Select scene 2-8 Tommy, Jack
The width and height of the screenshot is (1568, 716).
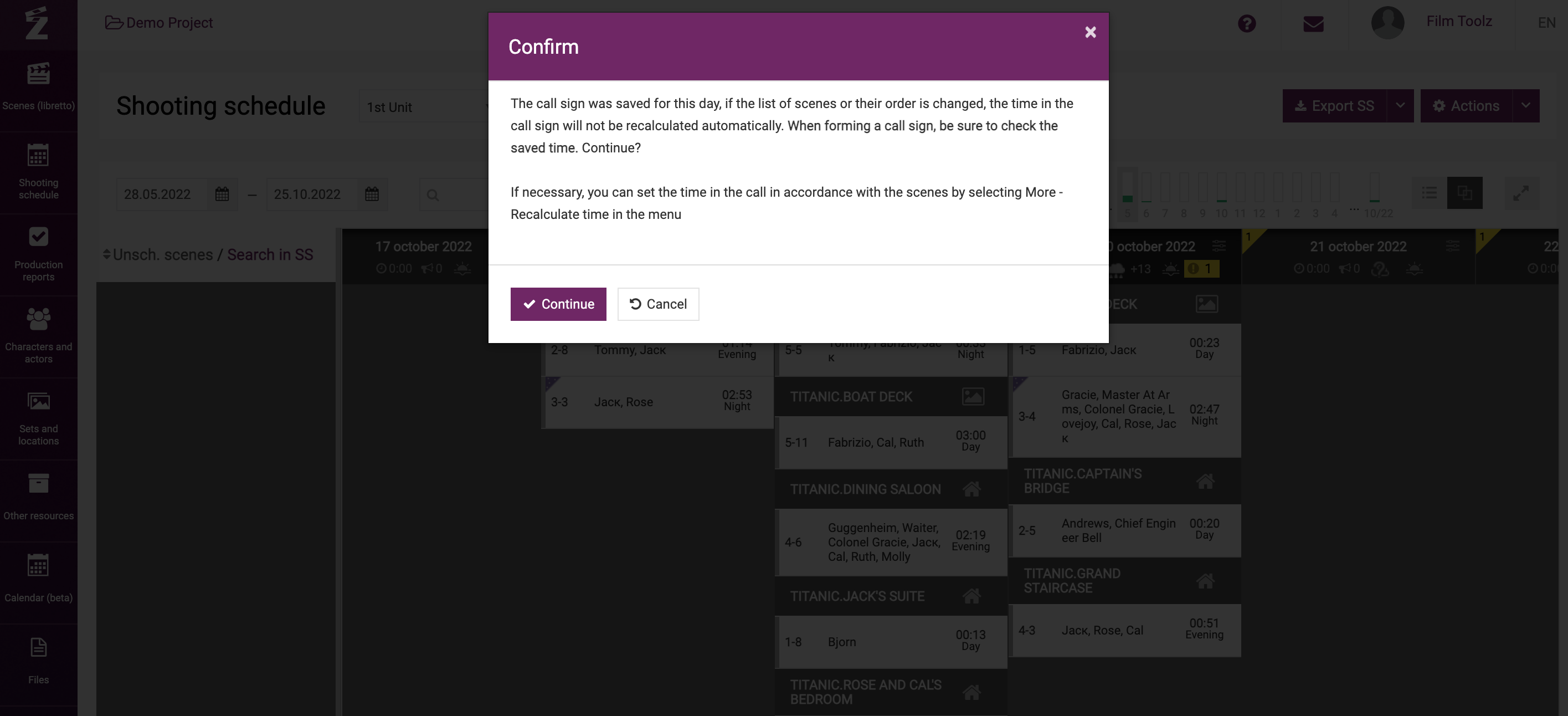click(659, 359)
